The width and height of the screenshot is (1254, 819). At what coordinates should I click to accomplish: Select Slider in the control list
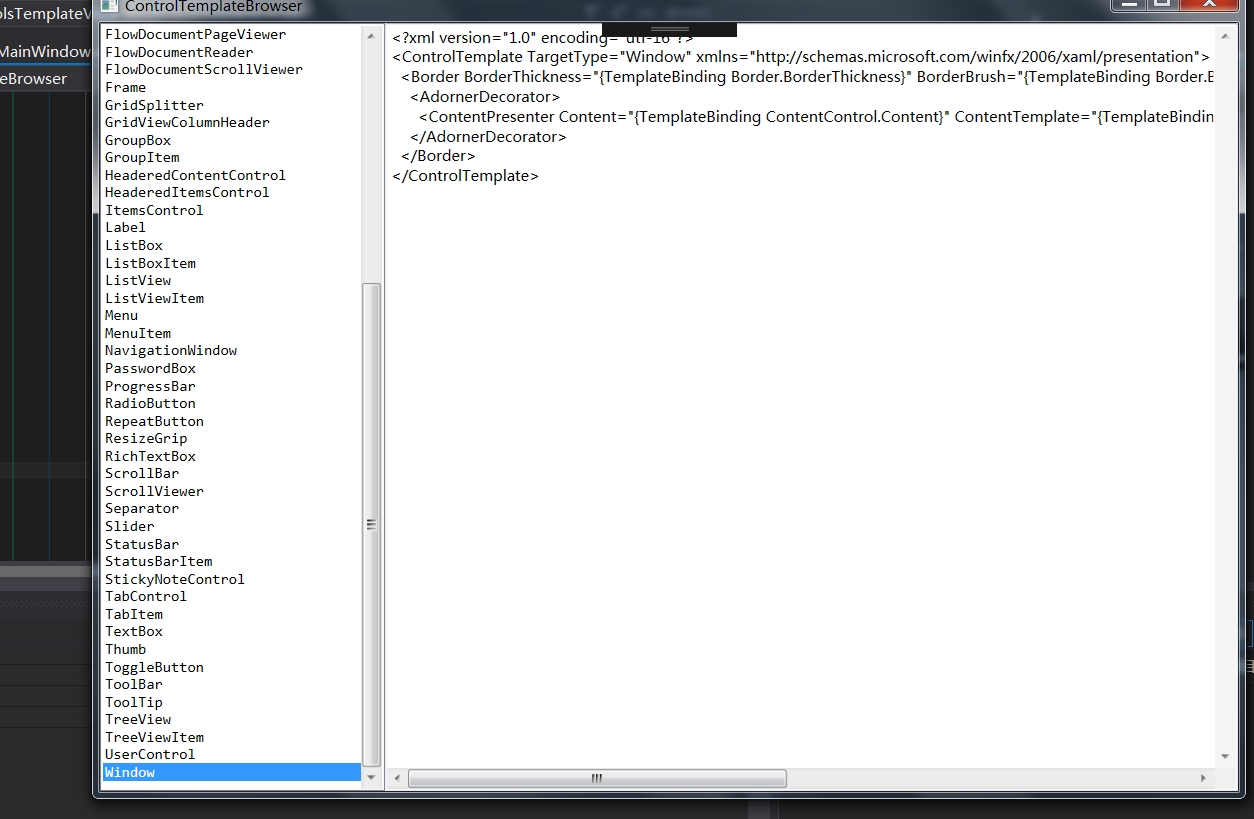232,526
